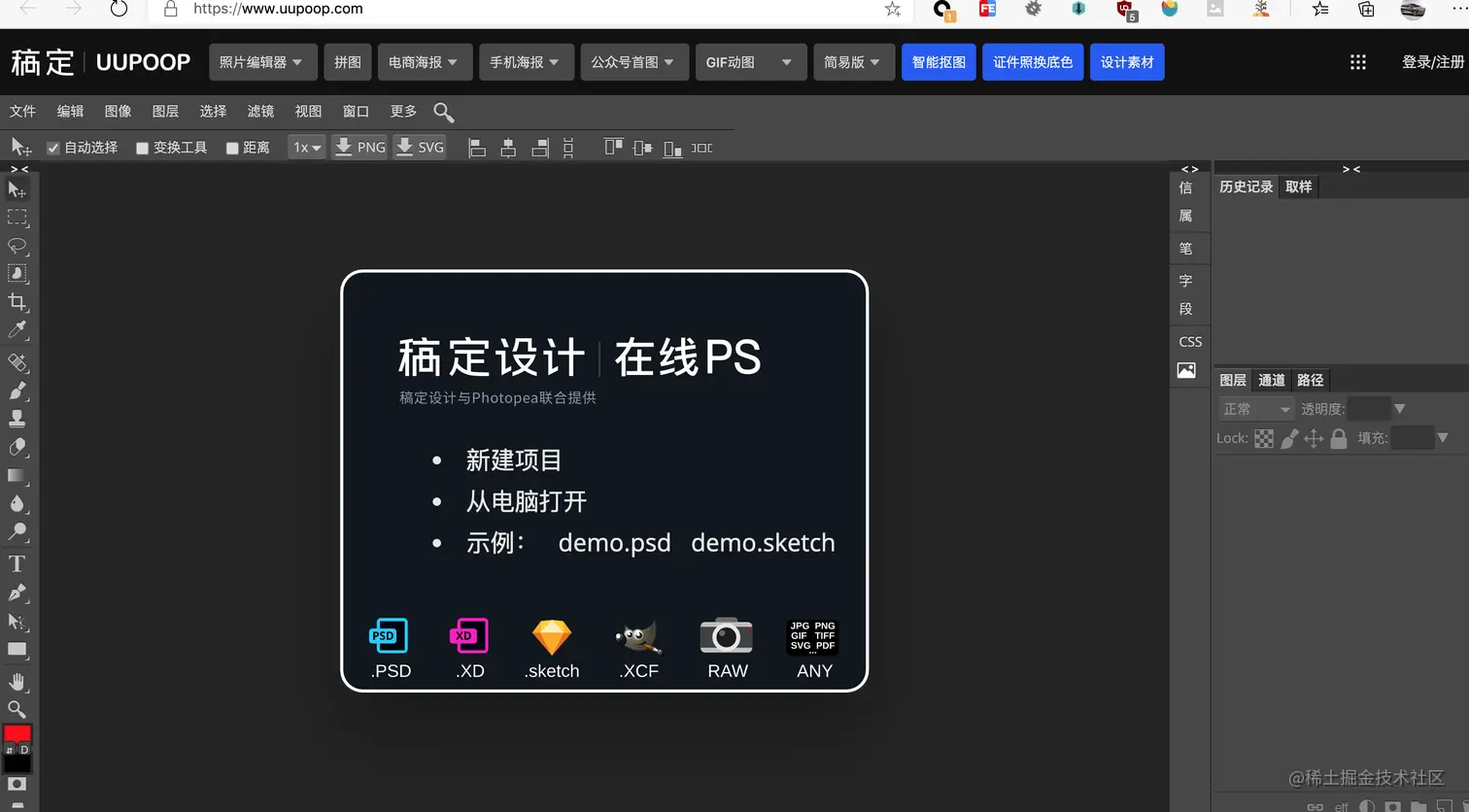Image resolution: width=1469 pixels, height=812 pixels.
Task: Expand the 电商海报 dropdown
Action: [425, 62]
